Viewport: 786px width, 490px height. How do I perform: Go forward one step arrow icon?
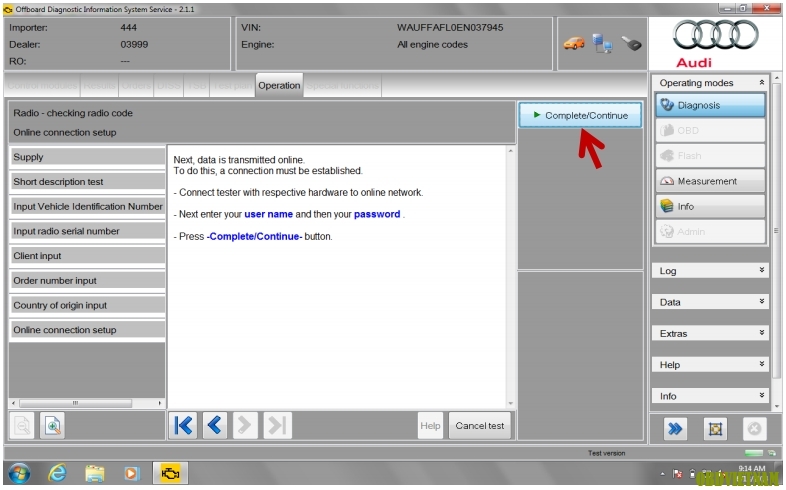(x=245, y=425)
